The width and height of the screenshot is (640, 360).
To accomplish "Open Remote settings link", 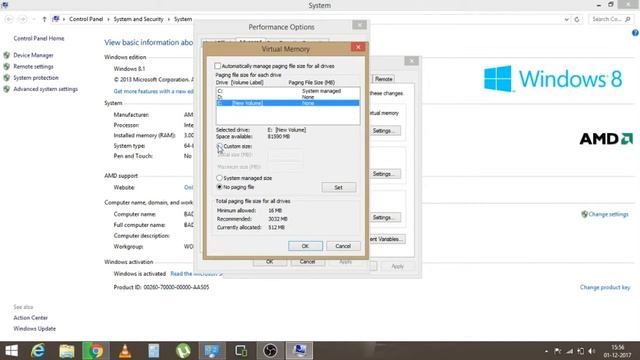I will (33, 67).
